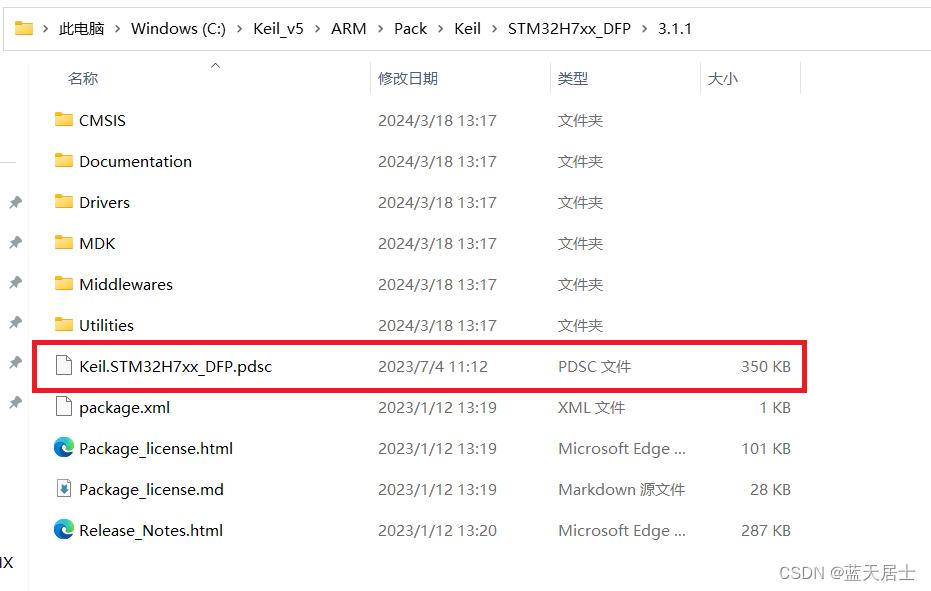Select the MDK folder icon
Screen dimensions: 931x591
pos(64,242)
